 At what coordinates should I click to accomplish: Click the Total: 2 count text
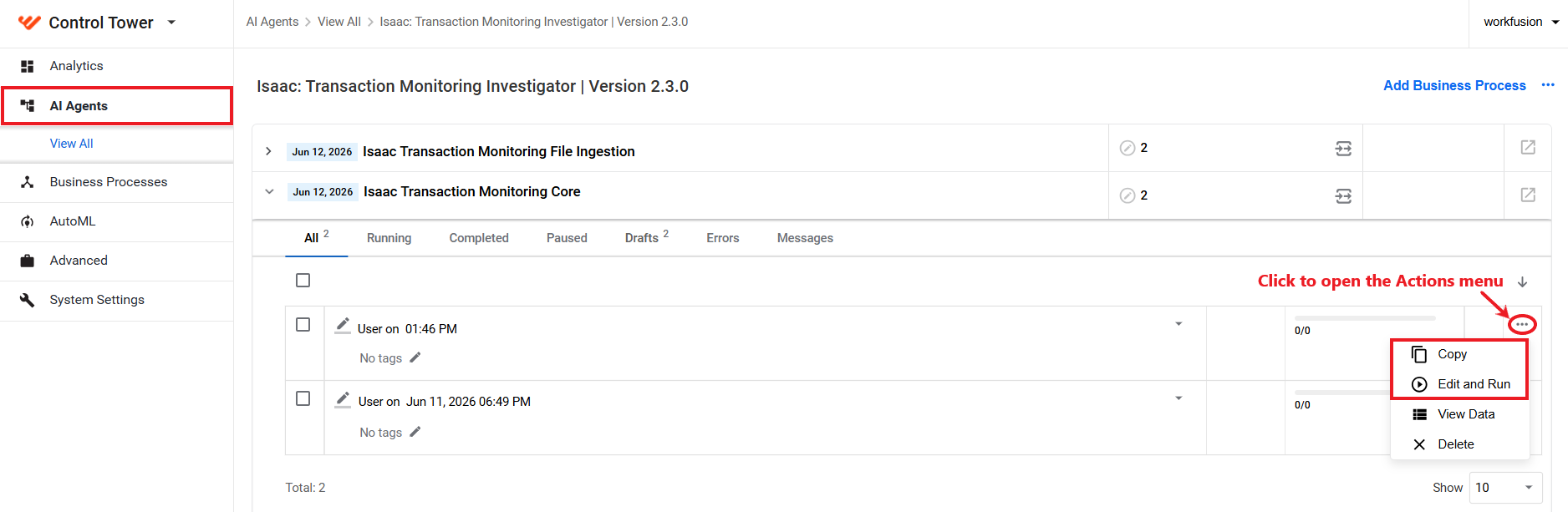point(305,488)
